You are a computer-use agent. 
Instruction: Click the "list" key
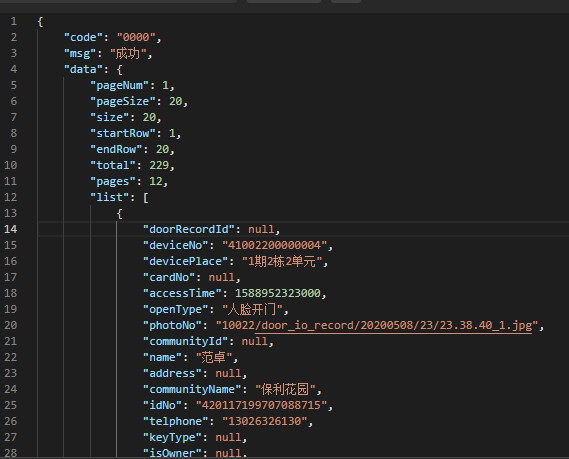pyautogui.click(x=110, y=197)
